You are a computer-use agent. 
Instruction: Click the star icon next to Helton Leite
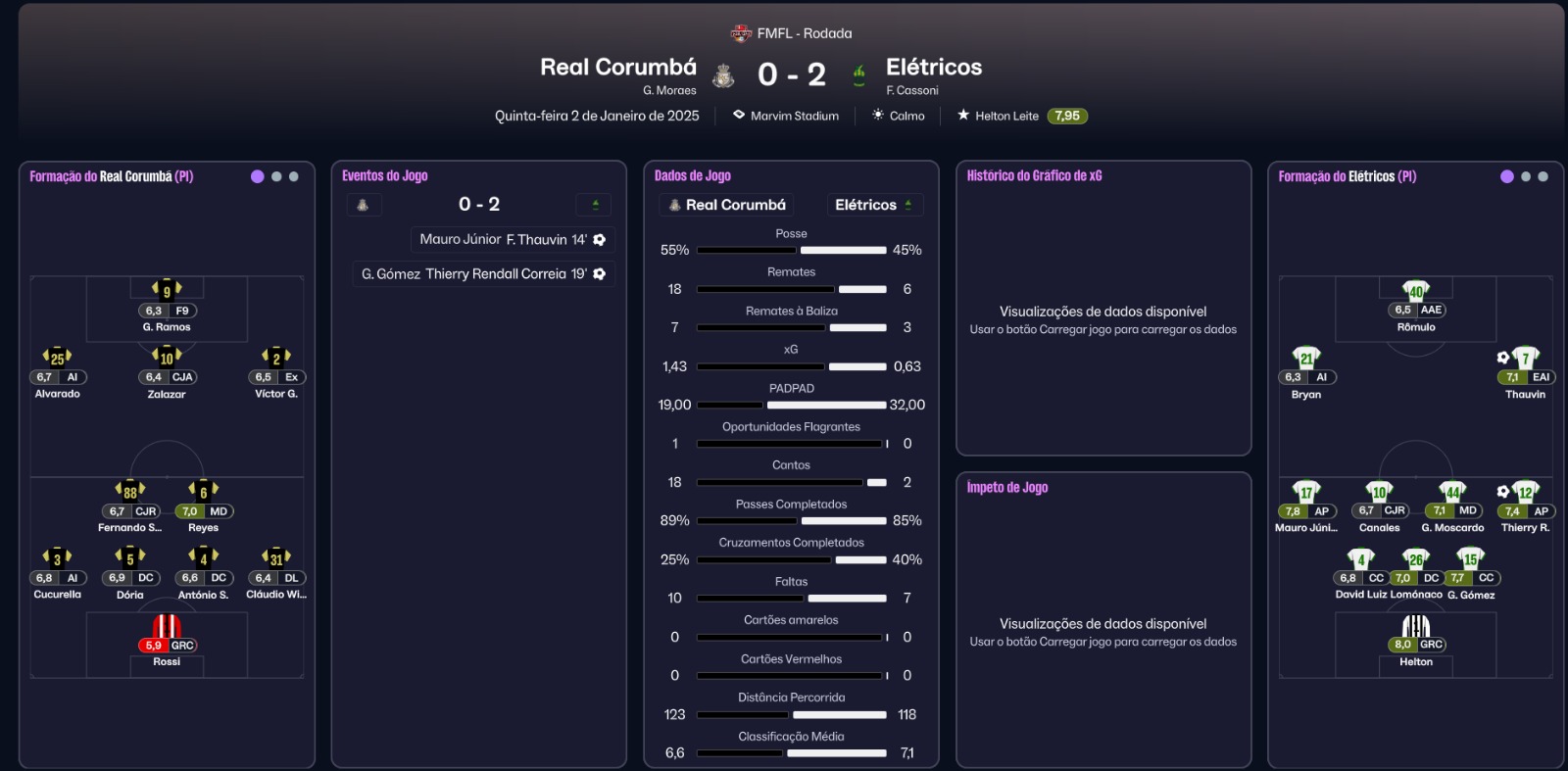(963, 116)
